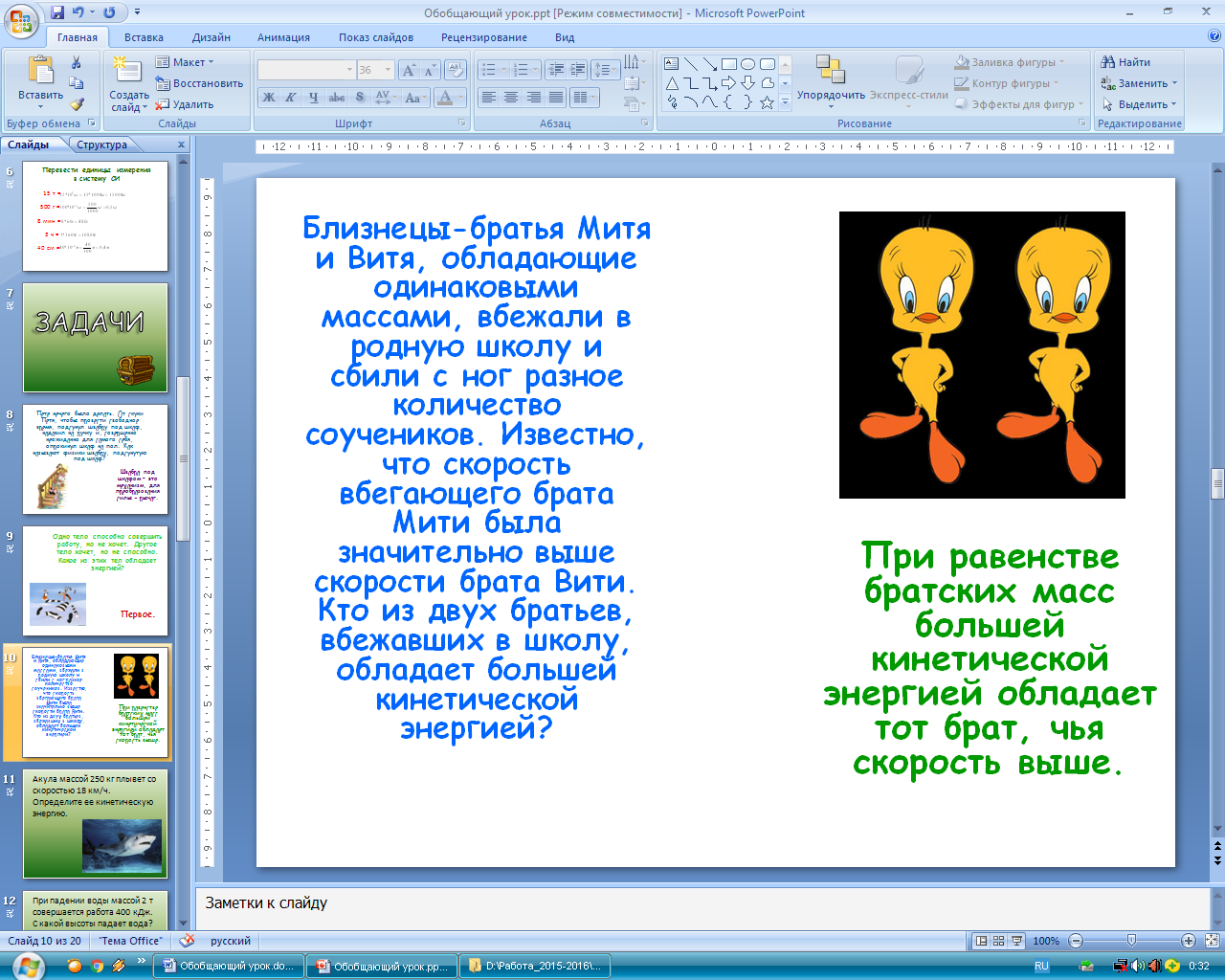
Task: Click the Increase font size icon
Action: click(x=409, y=70)
